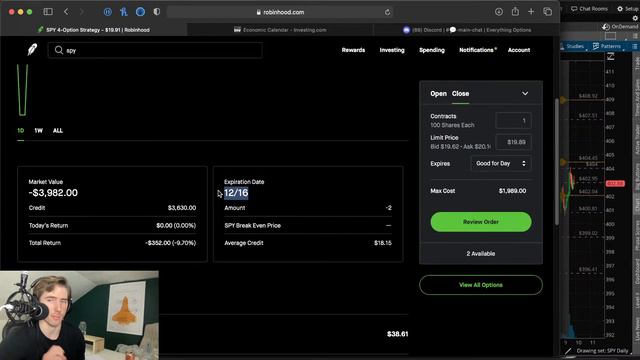
Task: Click into the Limit Price input field
Action: point(513,142)
